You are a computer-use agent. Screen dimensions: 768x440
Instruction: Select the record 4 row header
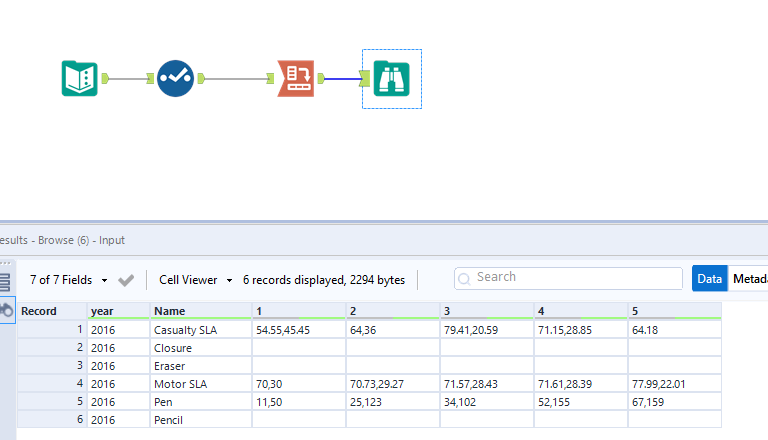pos(52,384)
